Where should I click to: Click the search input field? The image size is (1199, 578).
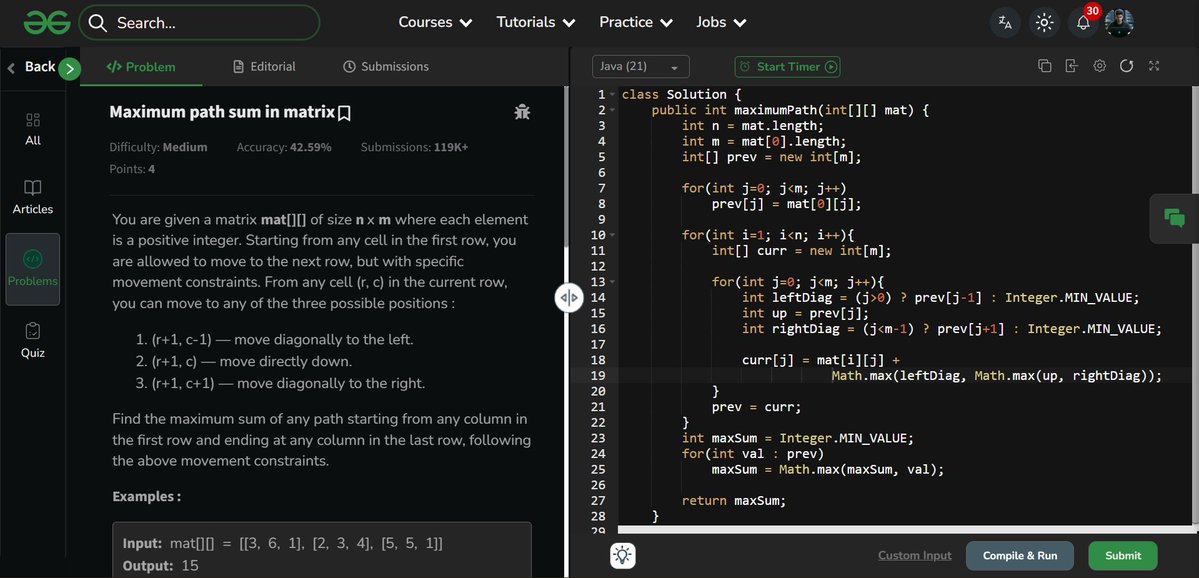pyautogui.click(x=200, y=21)
